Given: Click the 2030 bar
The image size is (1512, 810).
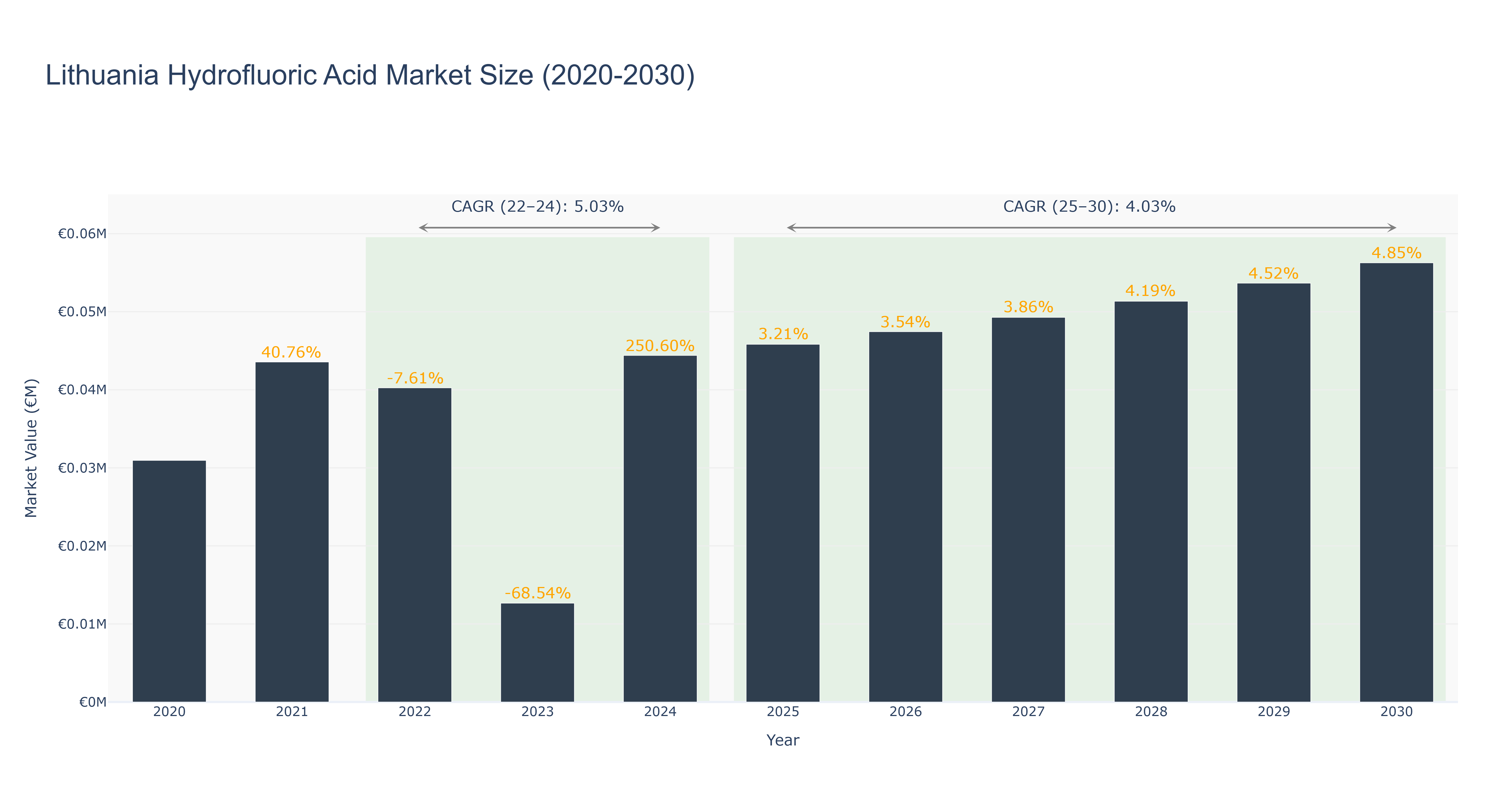Looking at the screenshot, I should pos(1396,482).
